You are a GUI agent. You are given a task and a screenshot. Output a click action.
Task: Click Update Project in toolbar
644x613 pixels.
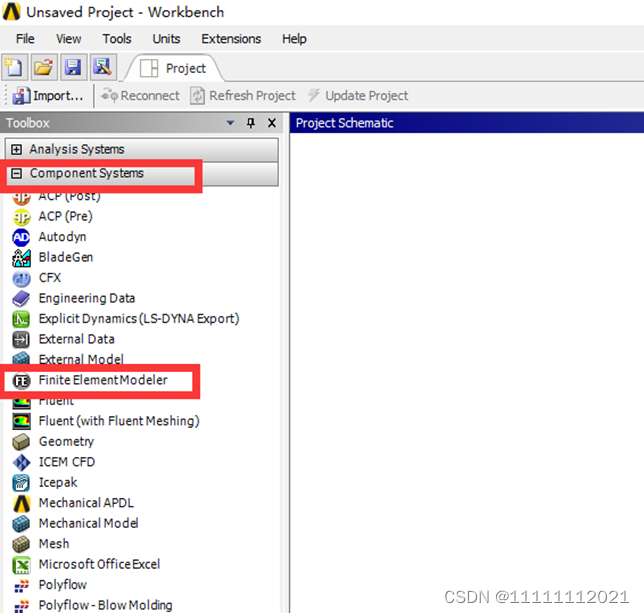pyautogui.click(x=358, y=96)
